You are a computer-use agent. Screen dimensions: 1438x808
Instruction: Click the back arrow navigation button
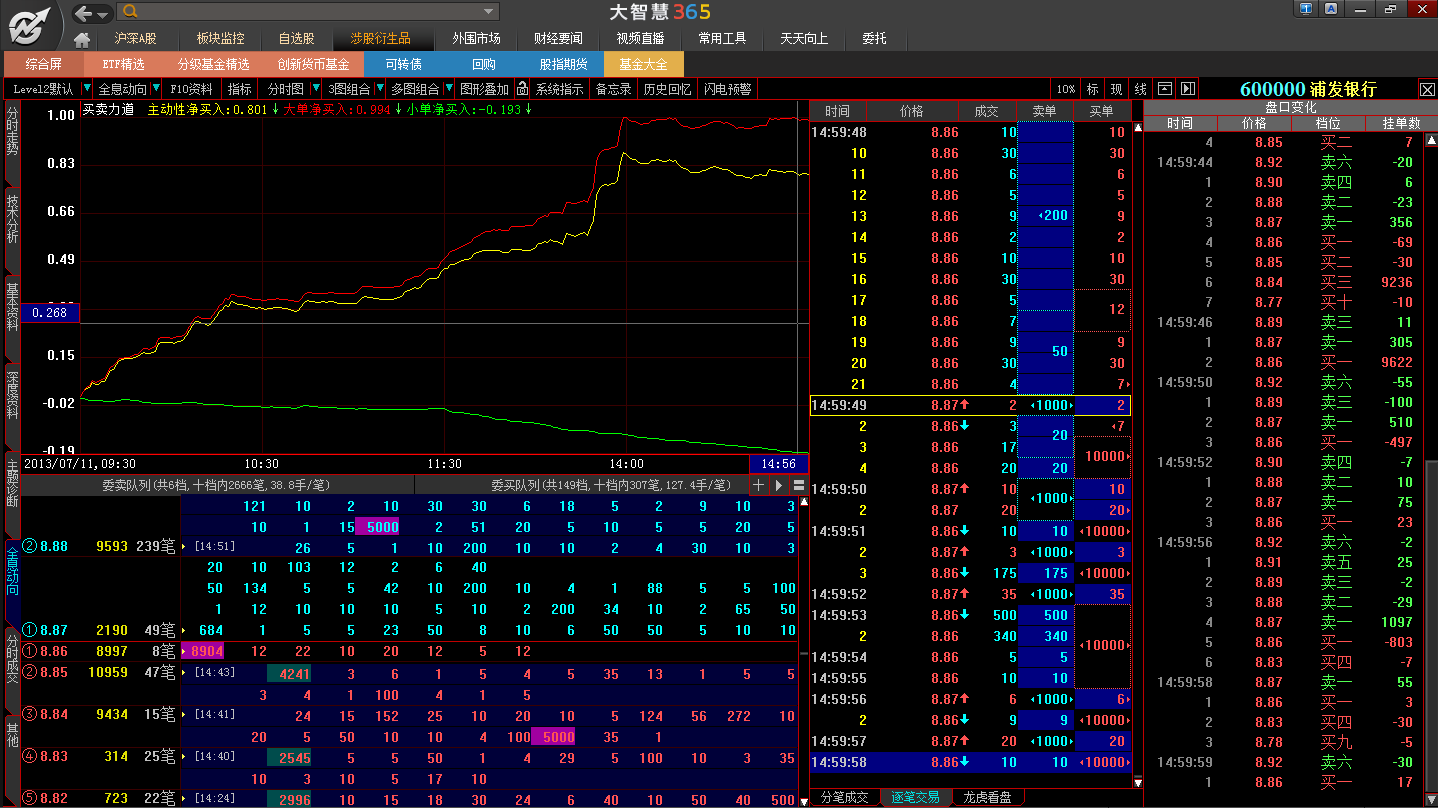[85, 12]
